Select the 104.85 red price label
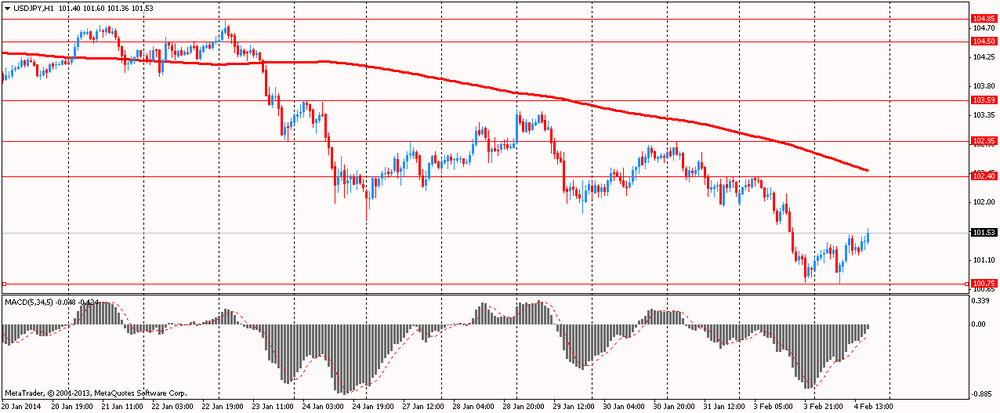The image size is (1000, 413). pos(982,19)
